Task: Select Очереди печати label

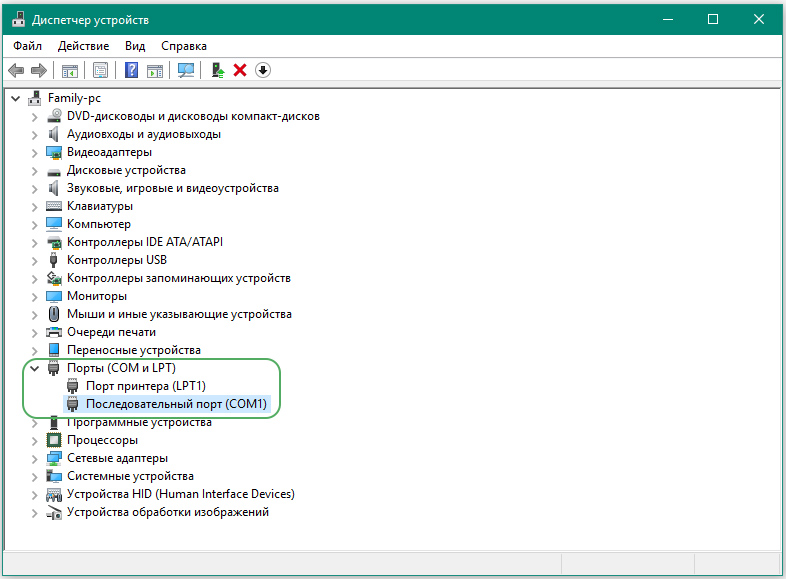Action: click(x=111, y=332)
